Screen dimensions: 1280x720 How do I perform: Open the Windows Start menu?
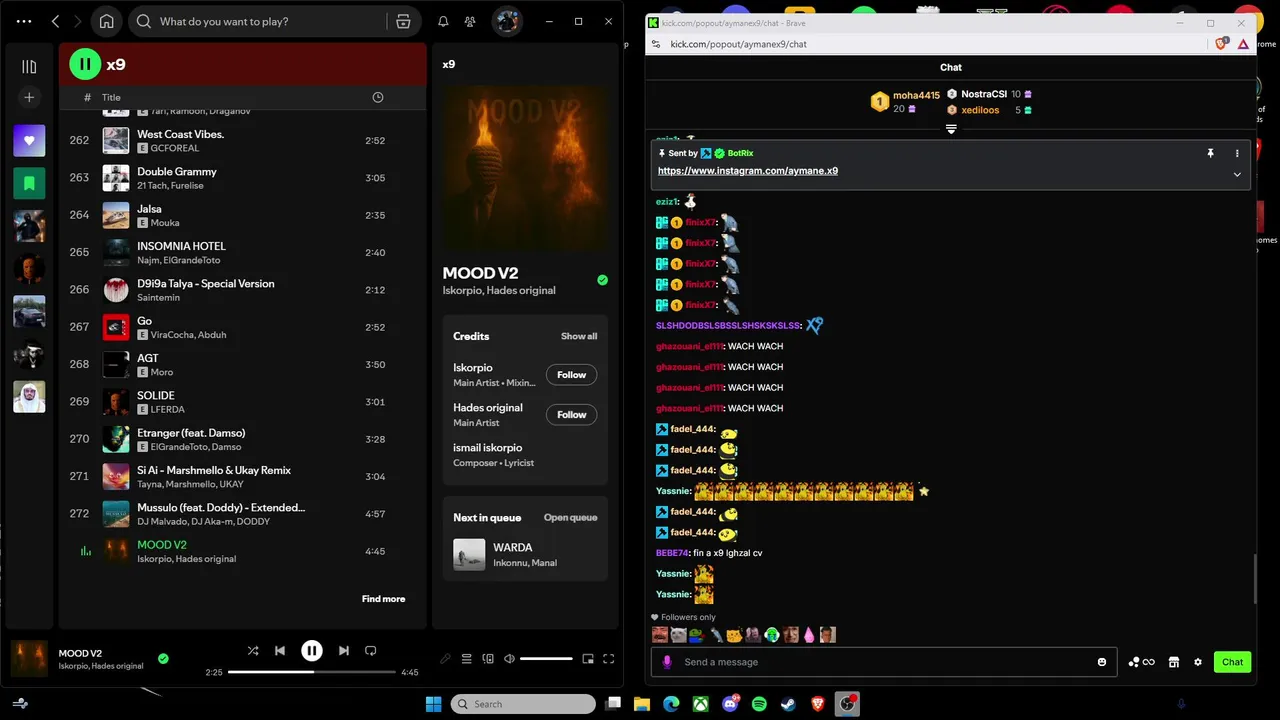[433, 704]
